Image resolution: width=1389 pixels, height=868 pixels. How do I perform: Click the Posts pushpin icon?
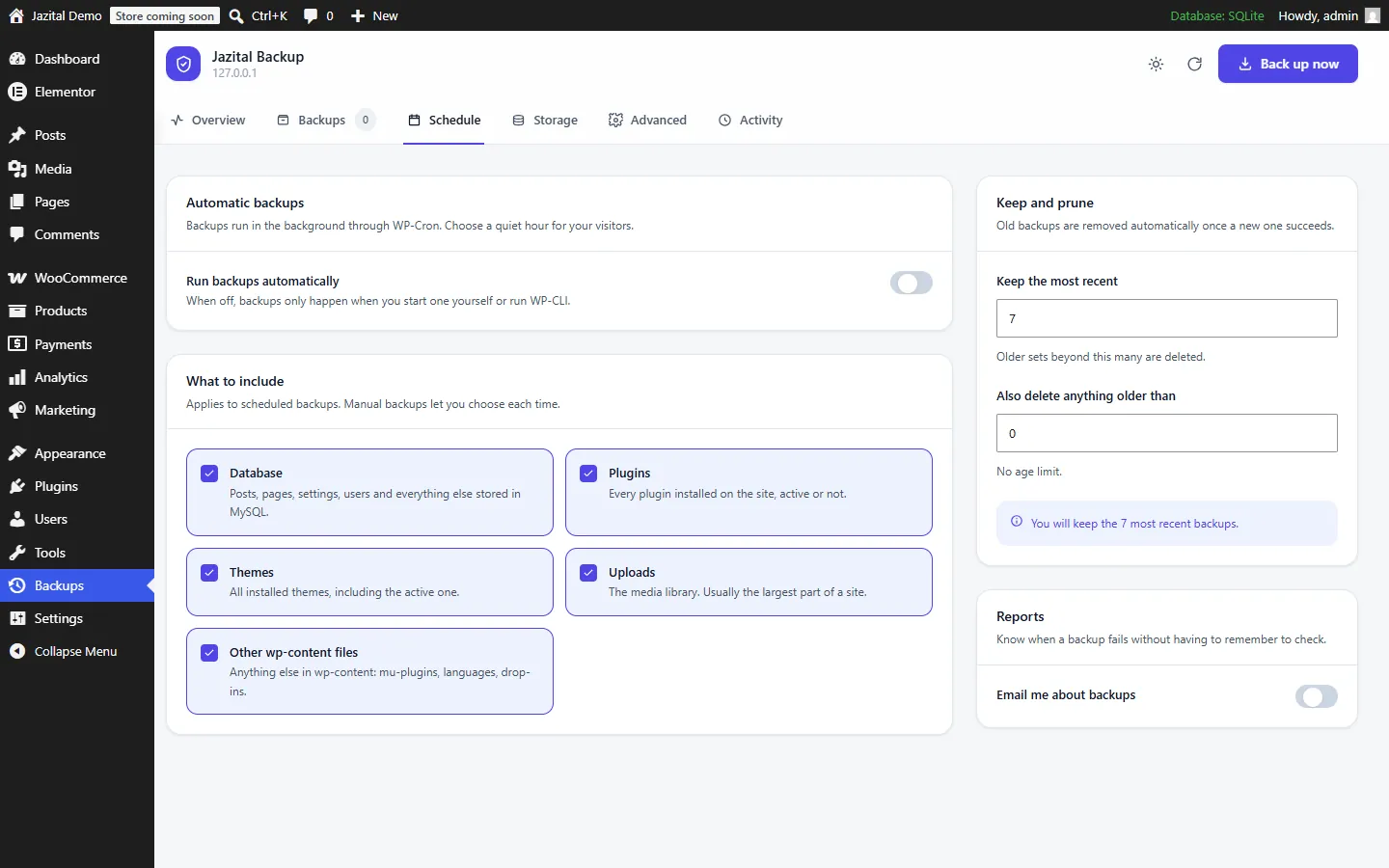17,135
